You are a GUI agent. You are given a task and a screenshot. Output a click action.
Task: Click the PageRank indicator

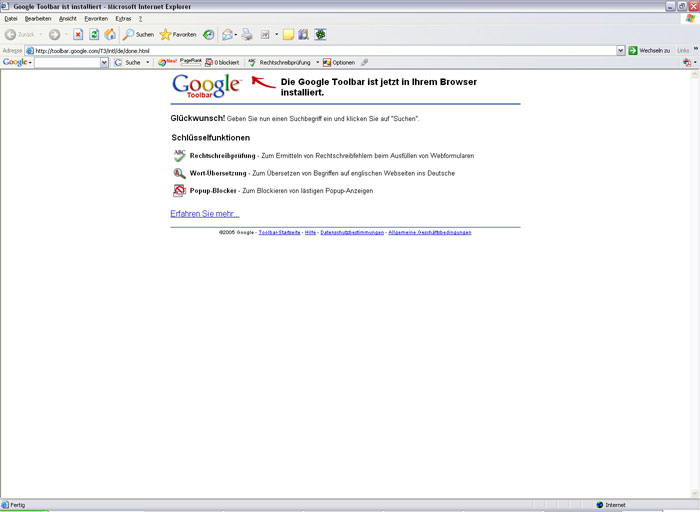coord(191,62)
